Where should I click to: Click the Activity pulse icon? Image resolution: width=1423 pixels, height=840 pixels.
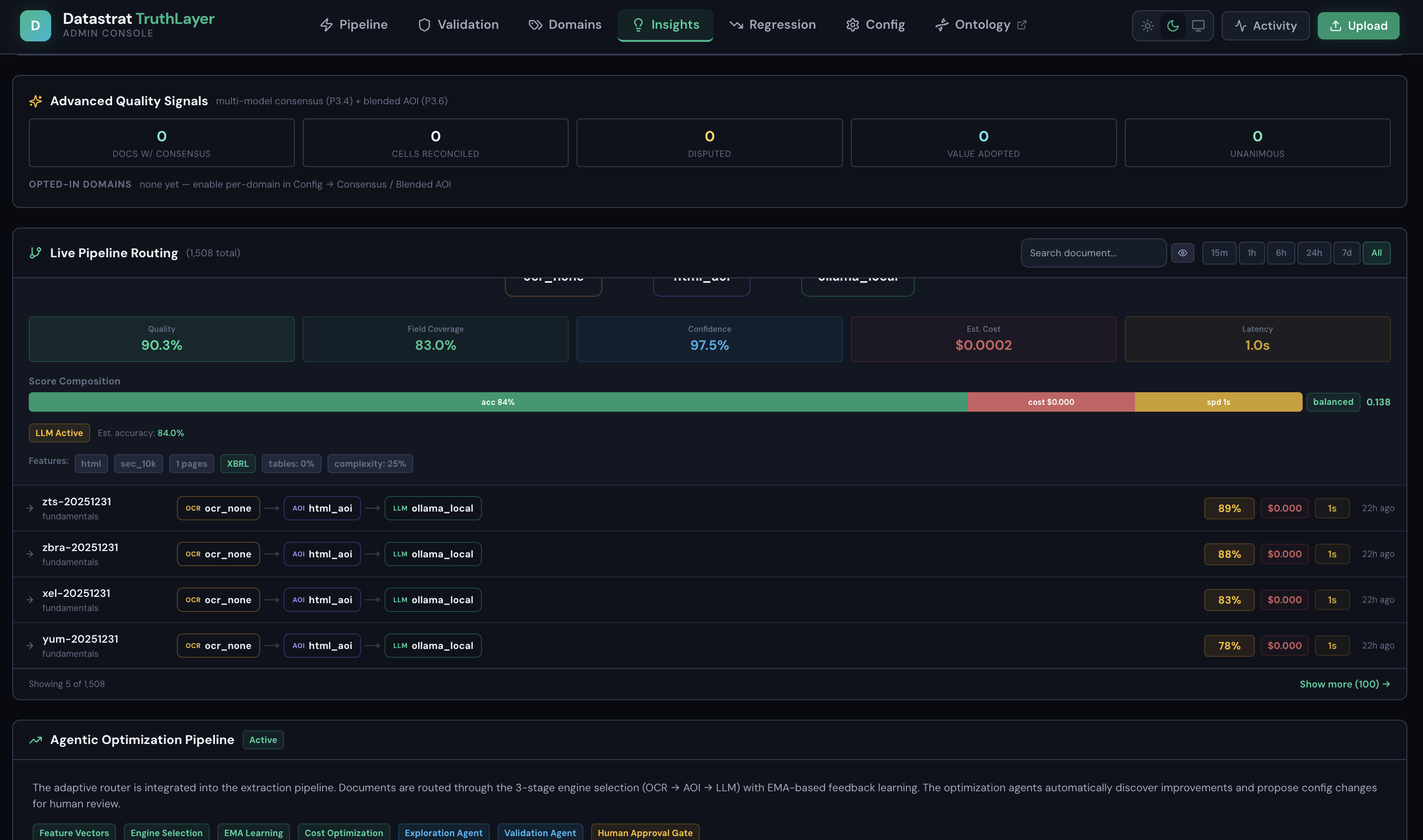pos(1241,25)
